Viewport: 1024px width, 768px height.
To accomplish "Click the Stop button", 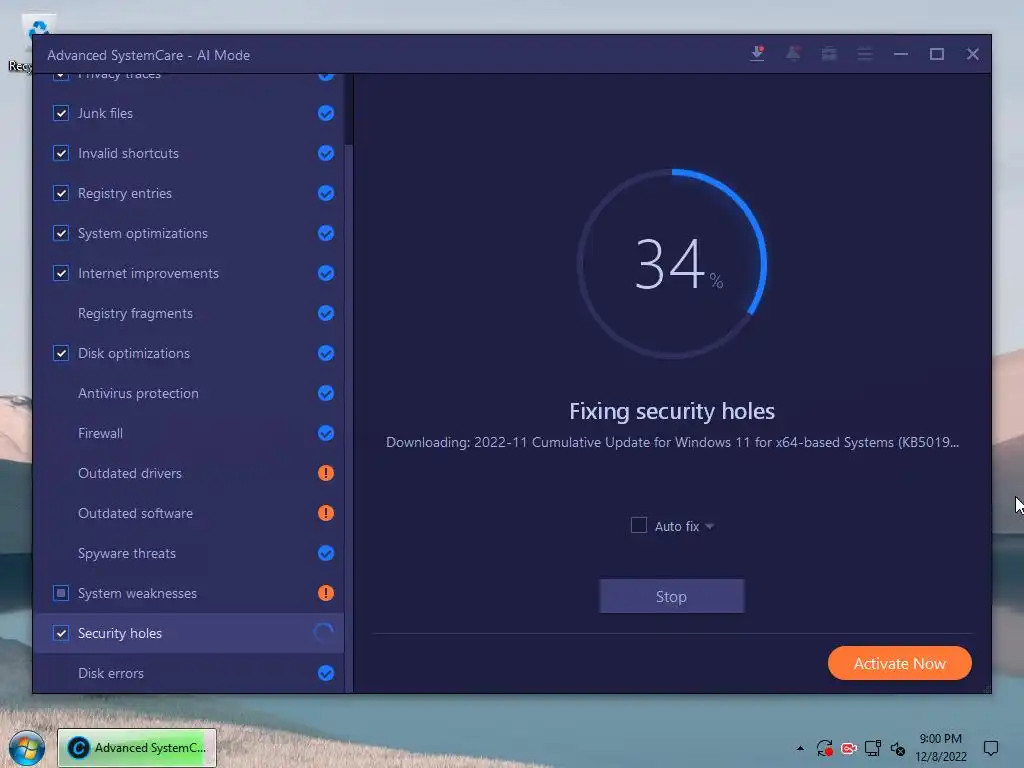I will tap(671, 596).
